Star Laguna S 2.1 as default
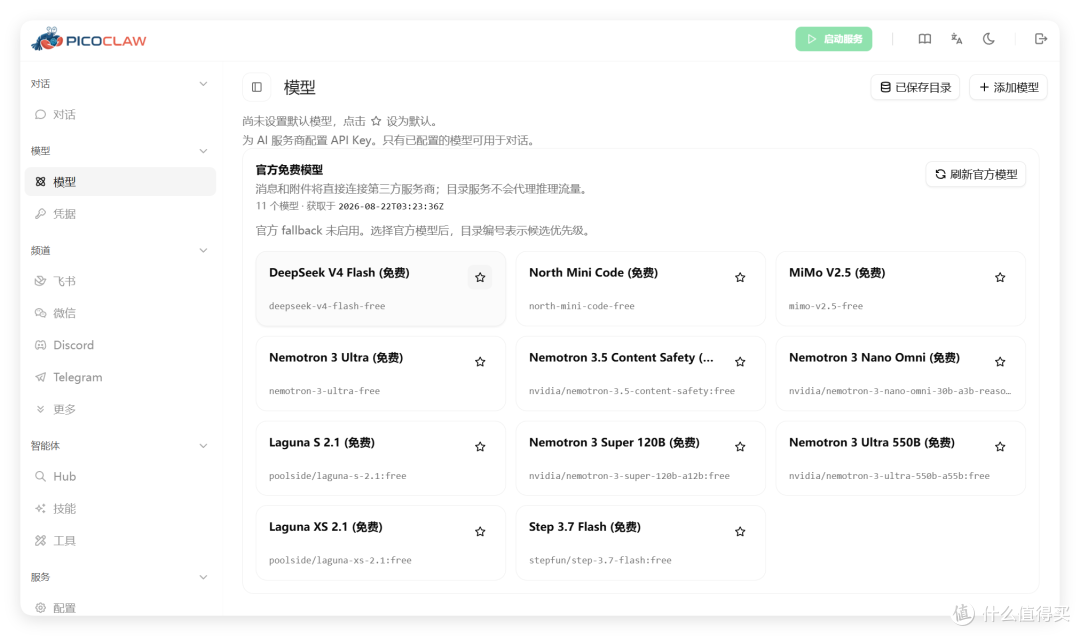Image resolution: width=1080 pixels, height=636 pixels. point(480,447)
